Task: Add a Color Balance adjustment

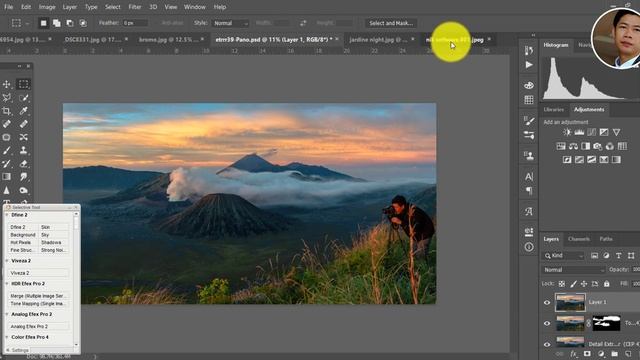Action: 573,146
